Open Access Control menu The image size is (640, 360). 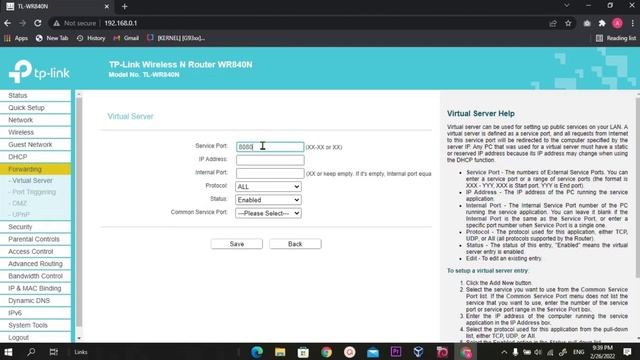36,251
